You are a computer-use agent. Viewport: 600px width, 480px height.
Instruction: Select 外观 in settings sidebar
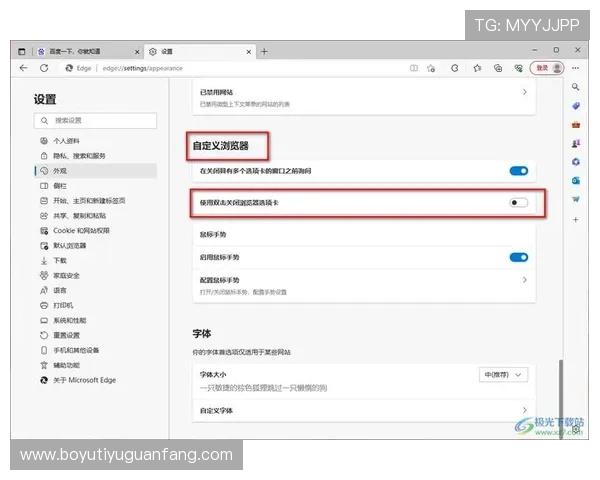[96, 171]
